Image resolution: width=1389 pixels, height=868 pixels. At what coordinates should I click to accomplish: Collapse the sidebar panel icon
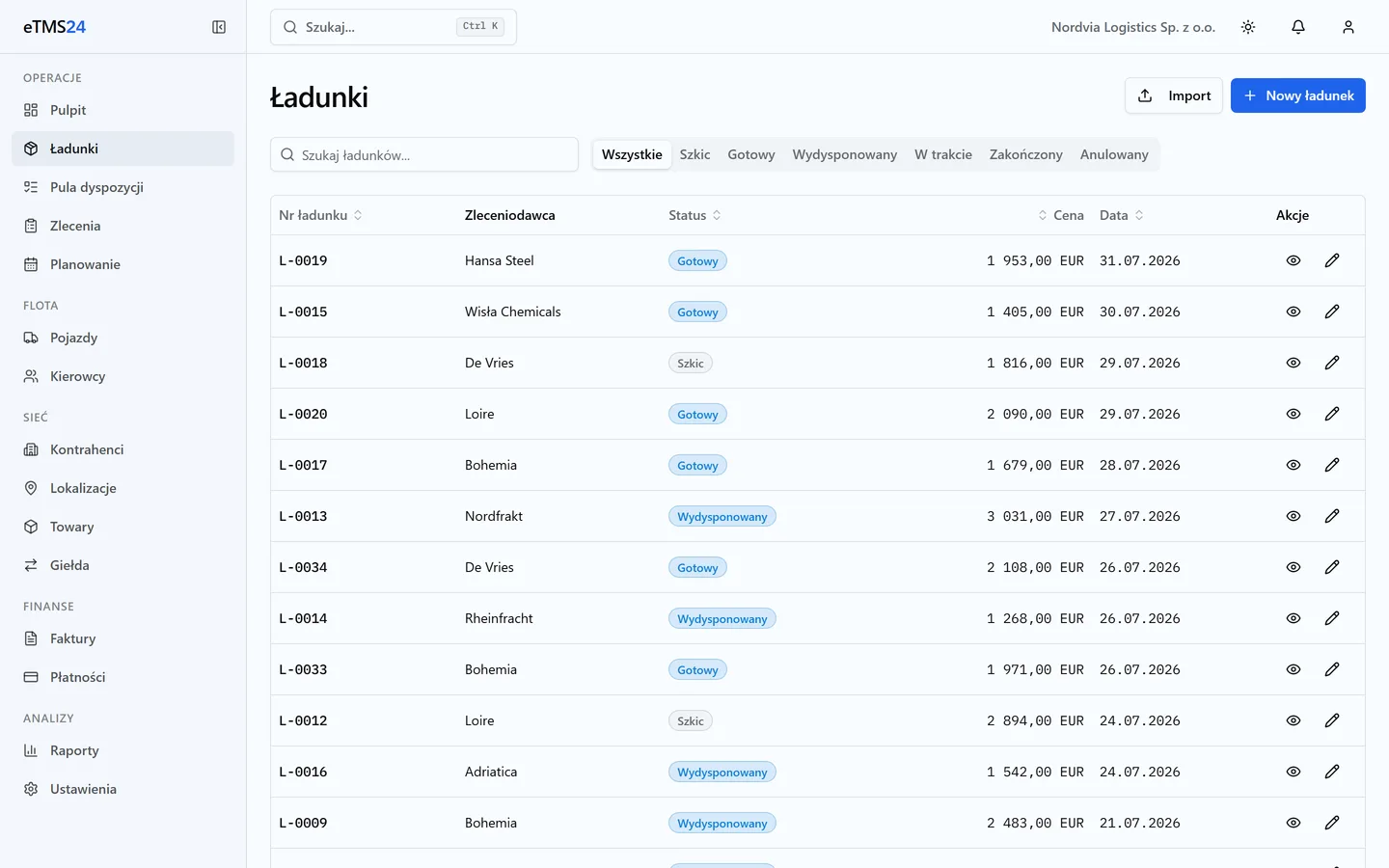[x=219, y=27]
